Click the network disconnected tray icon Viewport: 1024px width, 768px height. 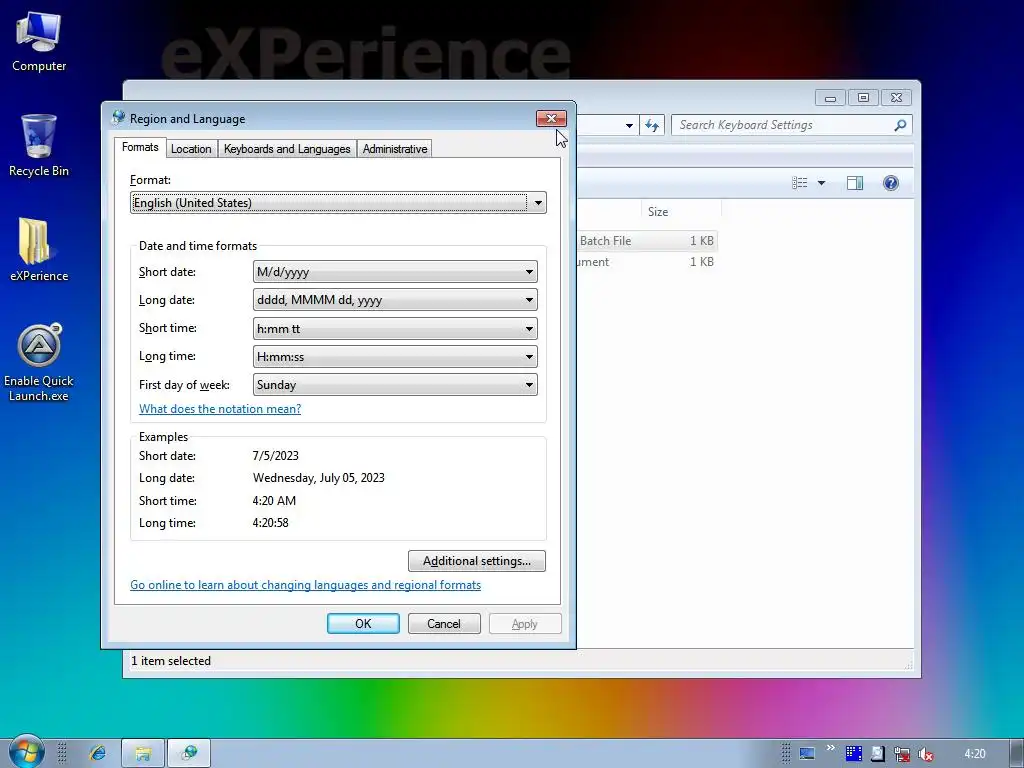pyautogui.click(x=902, y=754)
